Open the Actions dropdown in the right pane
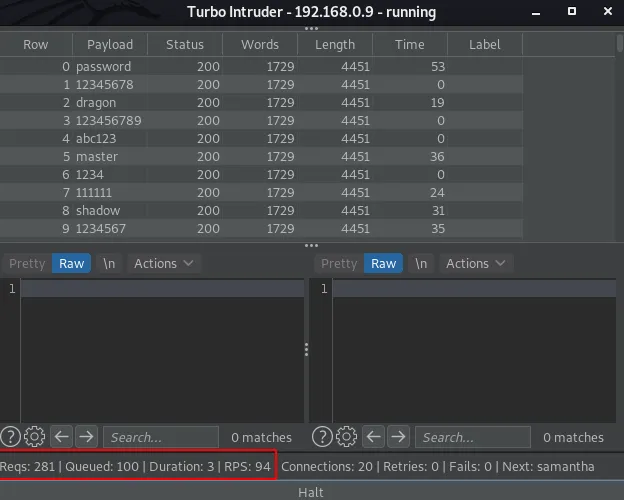 (x=476, y=264)
